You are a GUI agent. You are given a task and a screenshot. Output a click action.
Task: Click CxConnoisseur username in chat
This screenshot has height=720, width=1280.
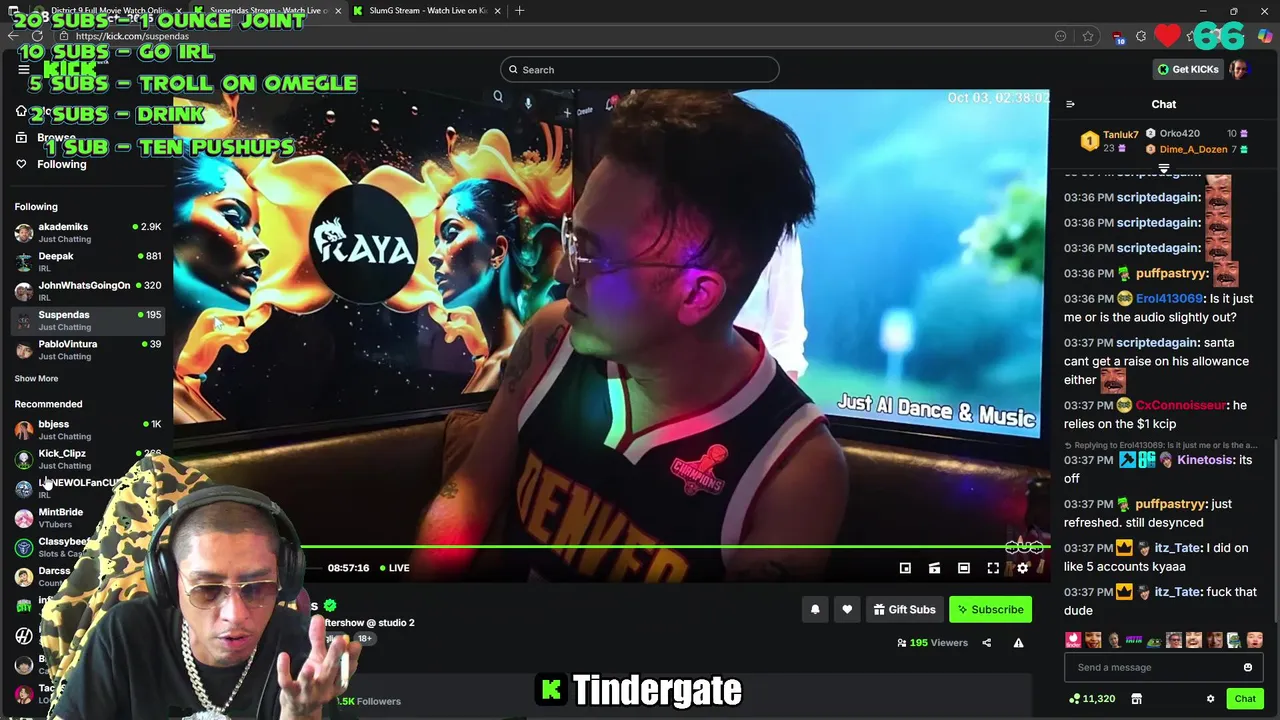tap(1180, 405)
